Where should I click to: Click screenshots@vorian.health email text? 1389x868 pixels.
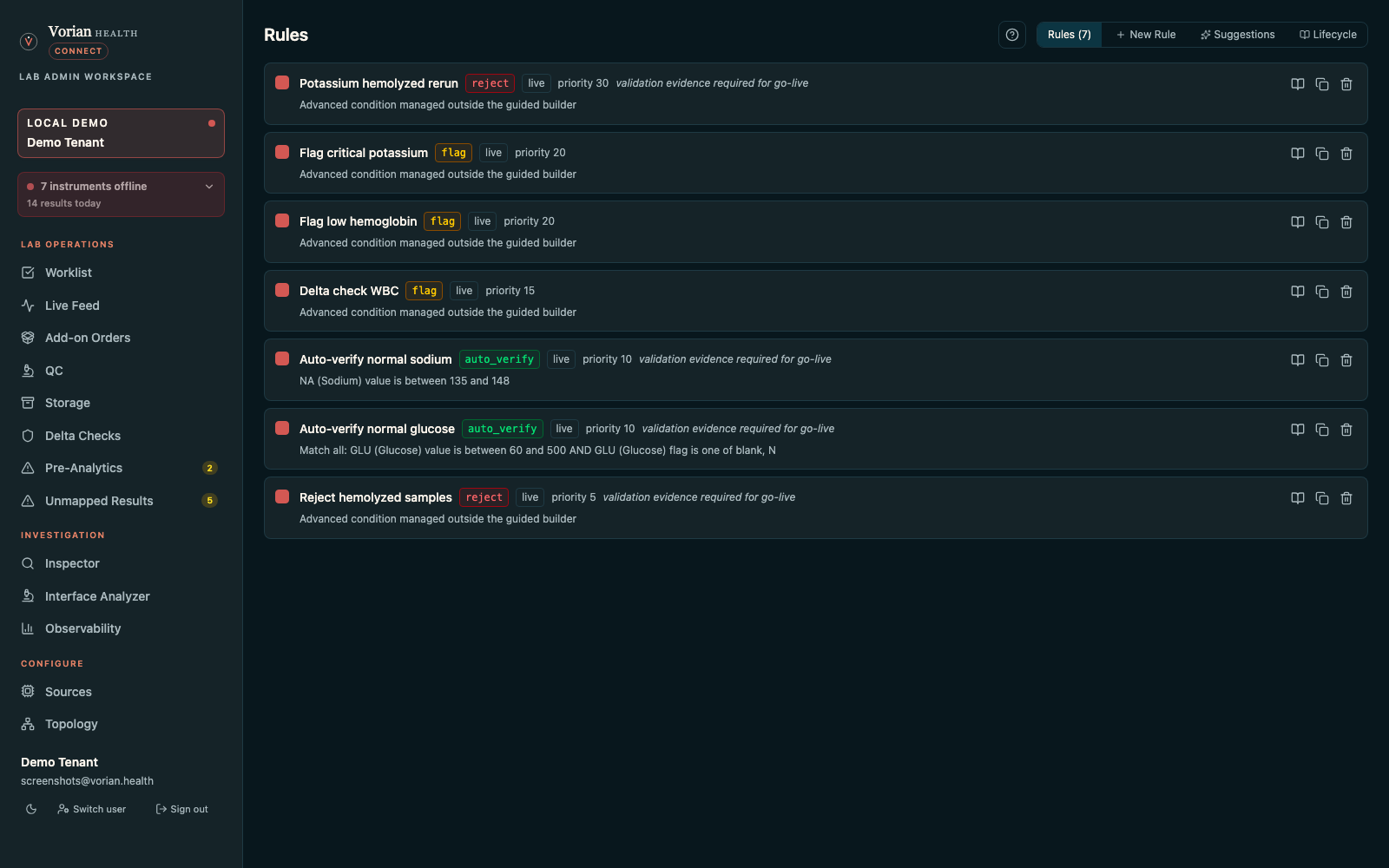pos(87,781)
